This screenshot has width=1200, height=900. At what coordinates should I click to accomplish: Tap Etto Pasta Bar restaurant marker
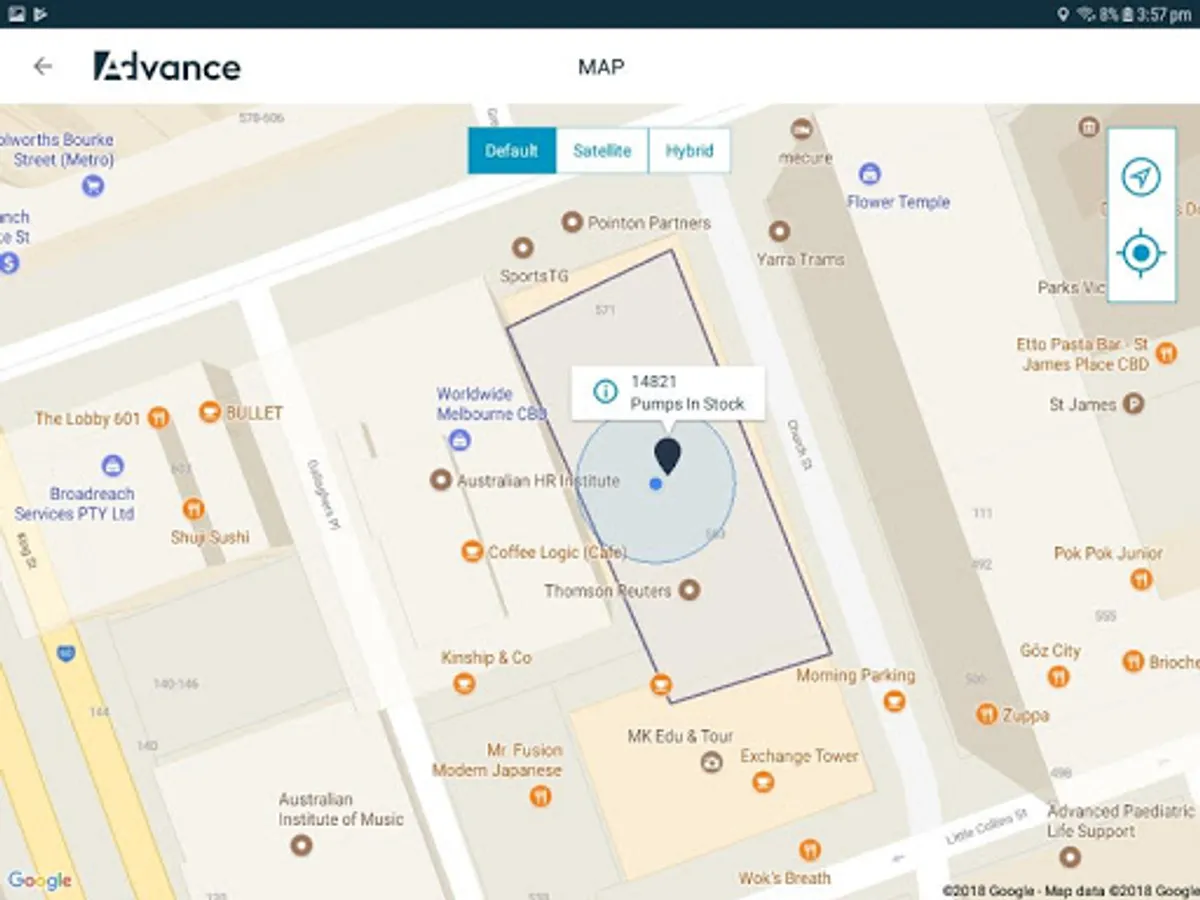pyautogui.click(x=1166, y=352)
